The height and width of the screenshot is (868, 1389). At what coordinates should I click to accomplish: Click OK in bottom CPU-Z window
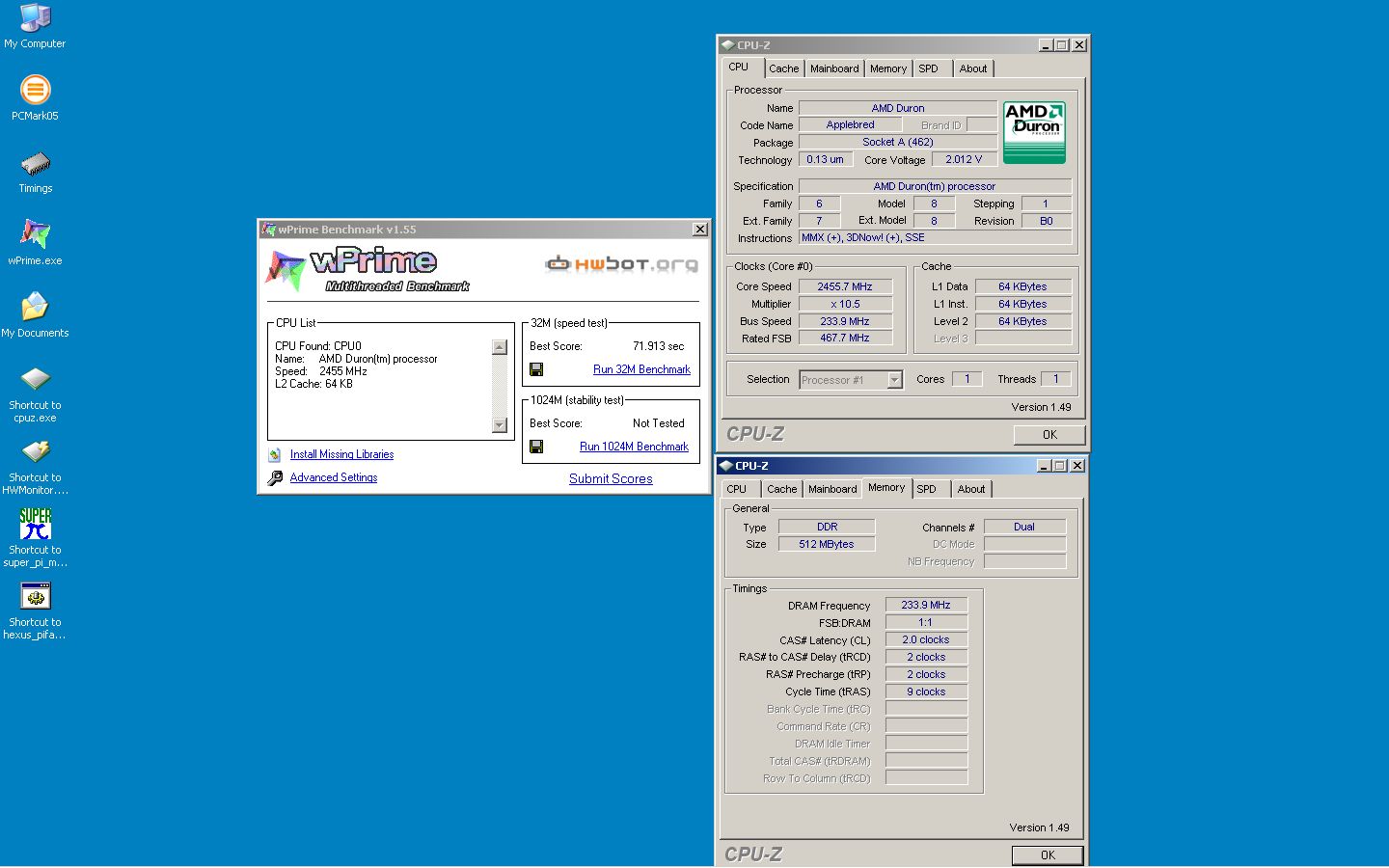[1048, 855]
